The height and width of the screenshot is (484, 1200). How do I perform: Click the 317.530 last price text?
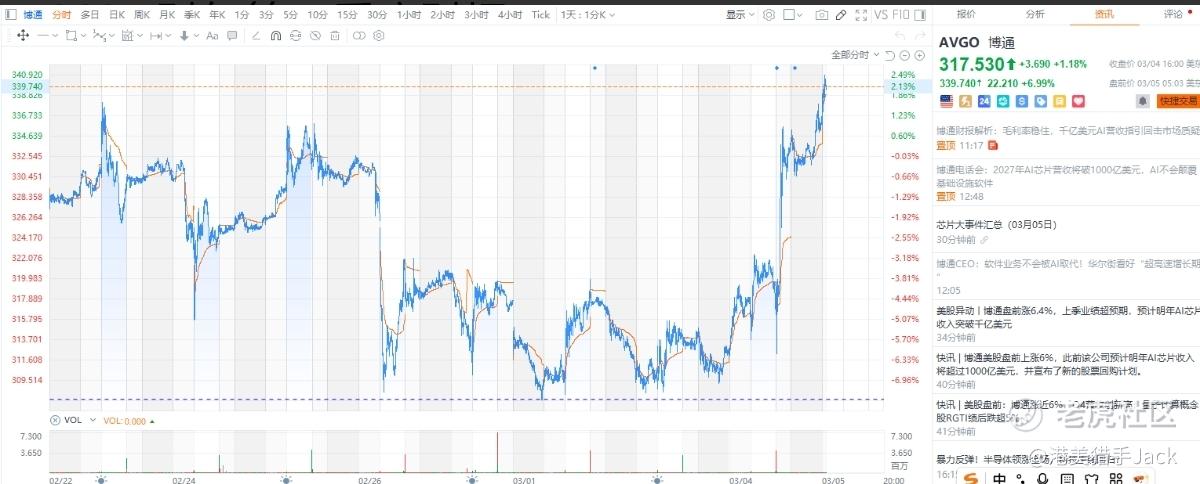point(974,65)
